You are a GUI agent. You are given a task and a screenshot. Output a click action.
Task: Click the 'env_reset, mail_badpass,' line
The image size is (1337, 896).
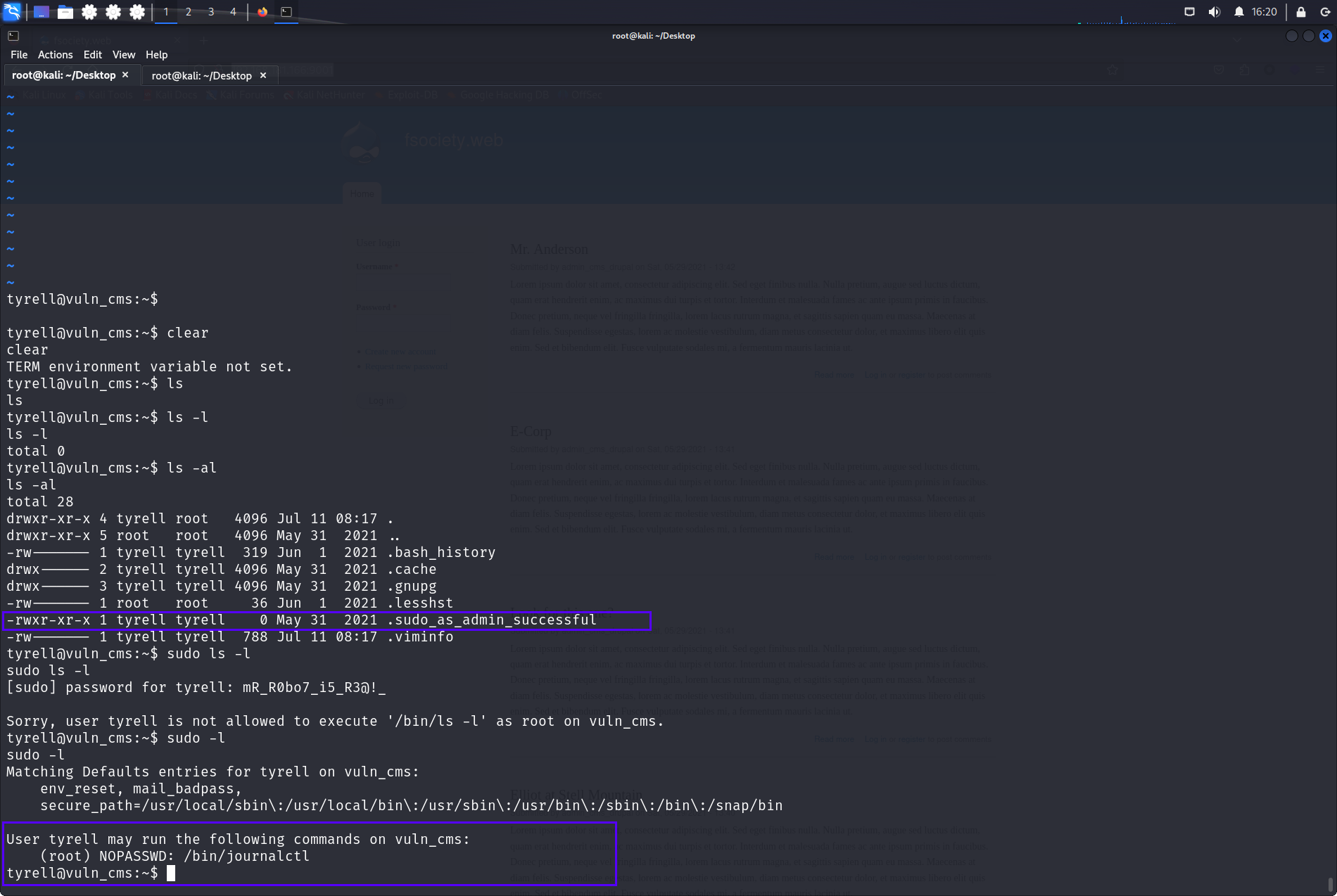pyautogui.click(x=141, y=789)
